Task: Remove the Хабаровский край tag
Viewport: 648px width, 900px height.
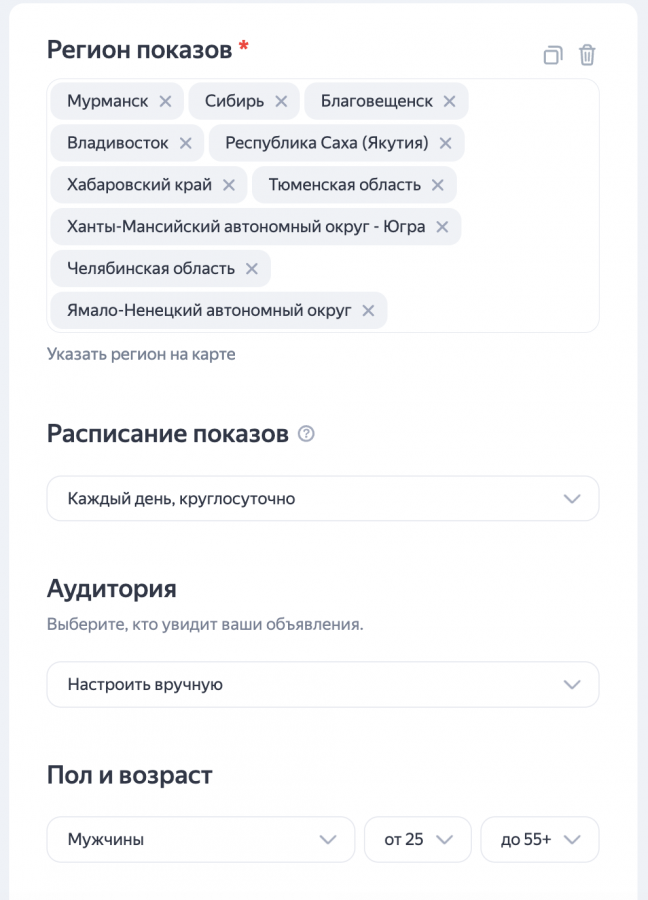Action: pos(228,185)
